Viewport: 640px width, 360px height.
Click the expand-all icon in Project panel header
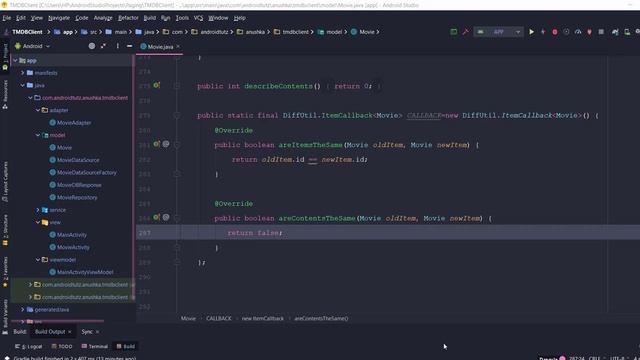pos(103,46)
